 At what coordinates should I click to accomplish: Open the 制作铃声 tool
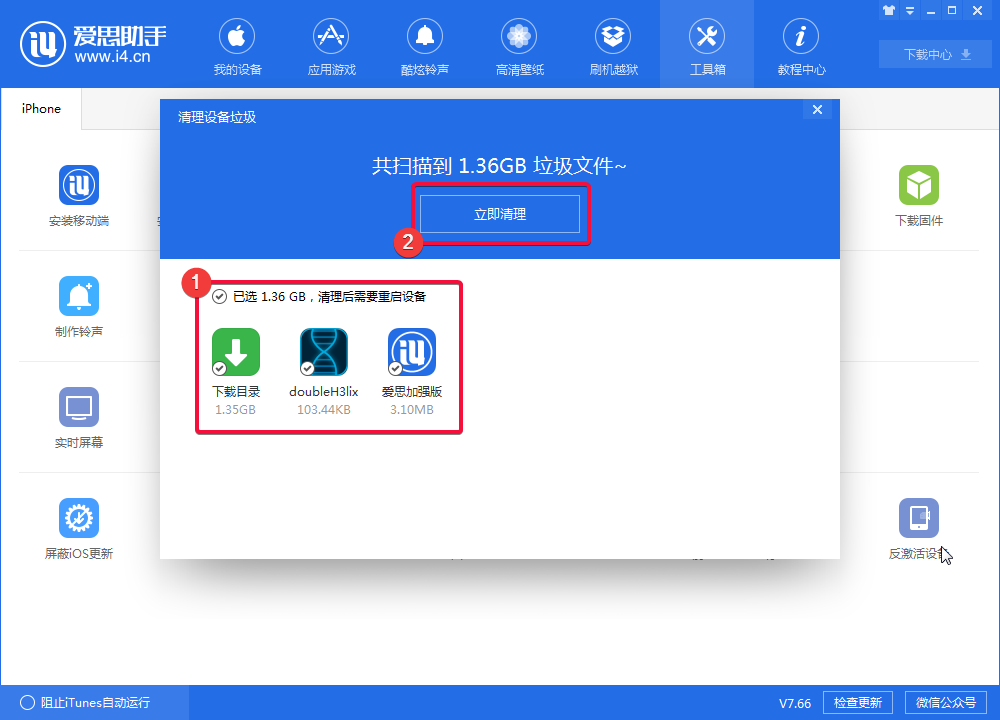click(x=79, y=306)
